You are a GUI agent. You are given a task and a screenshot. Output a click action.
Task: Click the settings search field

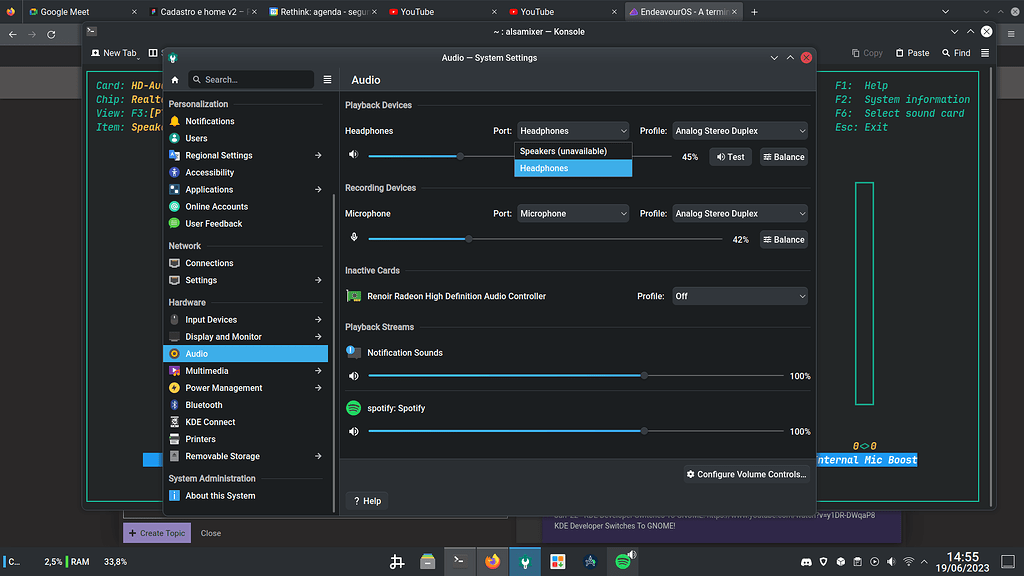(252, 80)
